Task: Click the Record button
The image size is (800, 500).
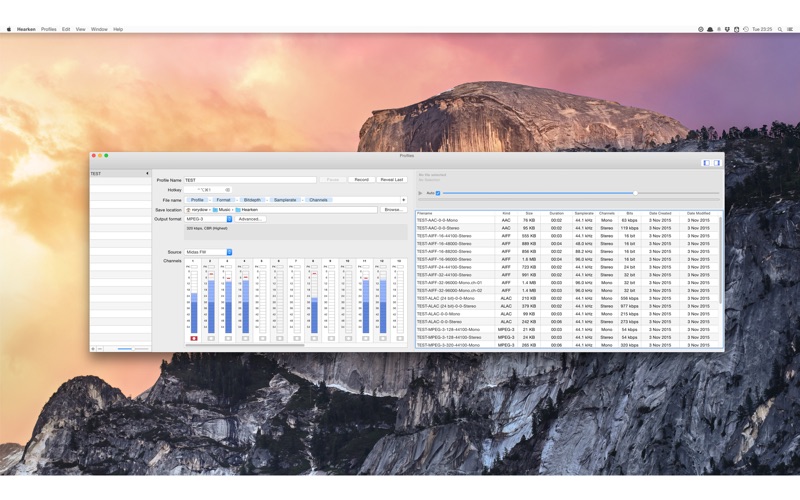Action: (362, 180)
